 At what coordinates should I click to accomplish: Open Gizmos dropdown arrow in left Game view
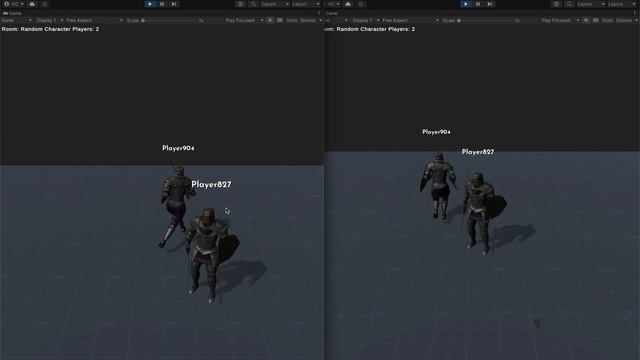[320, 20]
